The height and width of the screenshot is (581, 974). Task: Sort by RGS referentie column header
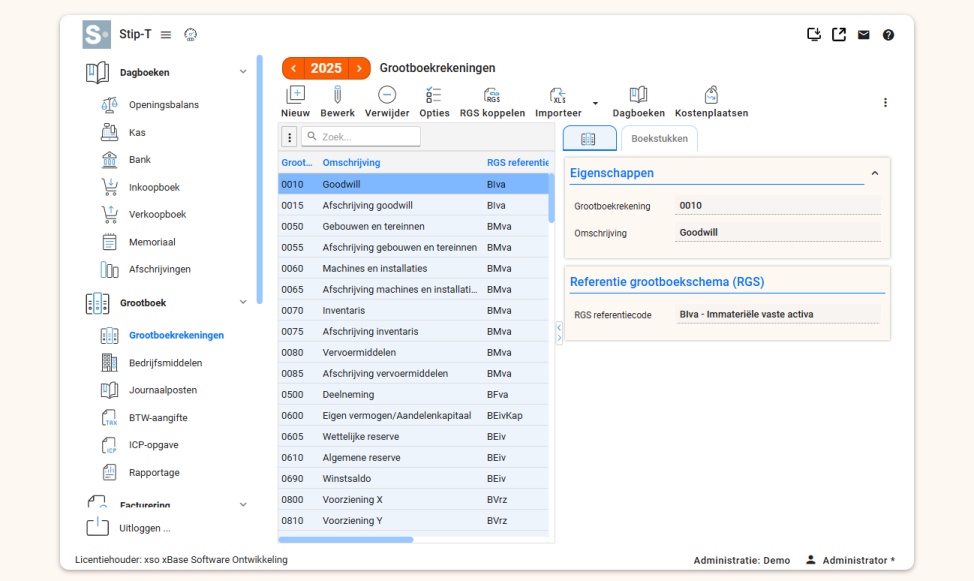coord(517,163)
